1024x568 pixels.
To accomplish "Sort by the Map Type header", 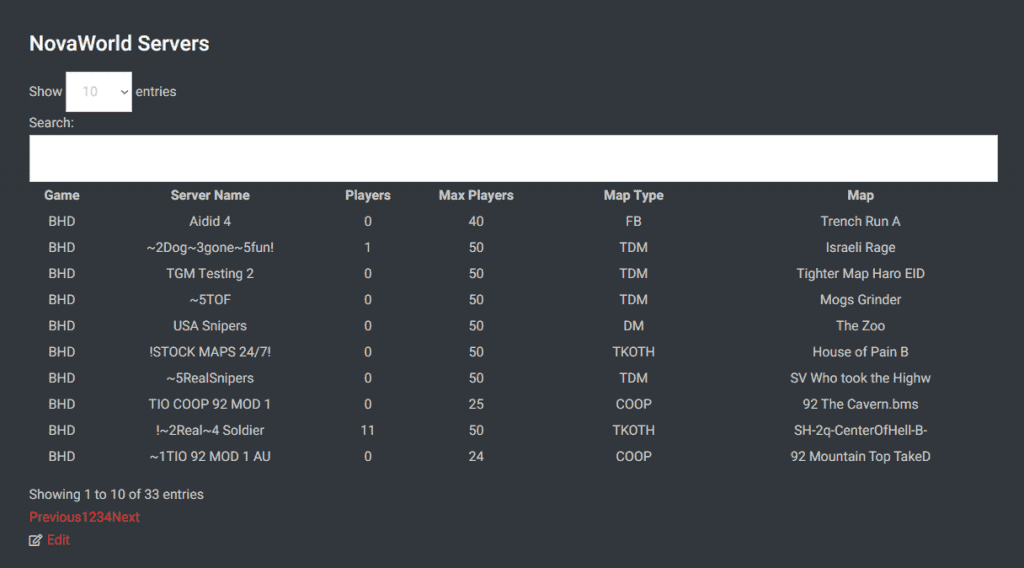I will pos(633,195).
